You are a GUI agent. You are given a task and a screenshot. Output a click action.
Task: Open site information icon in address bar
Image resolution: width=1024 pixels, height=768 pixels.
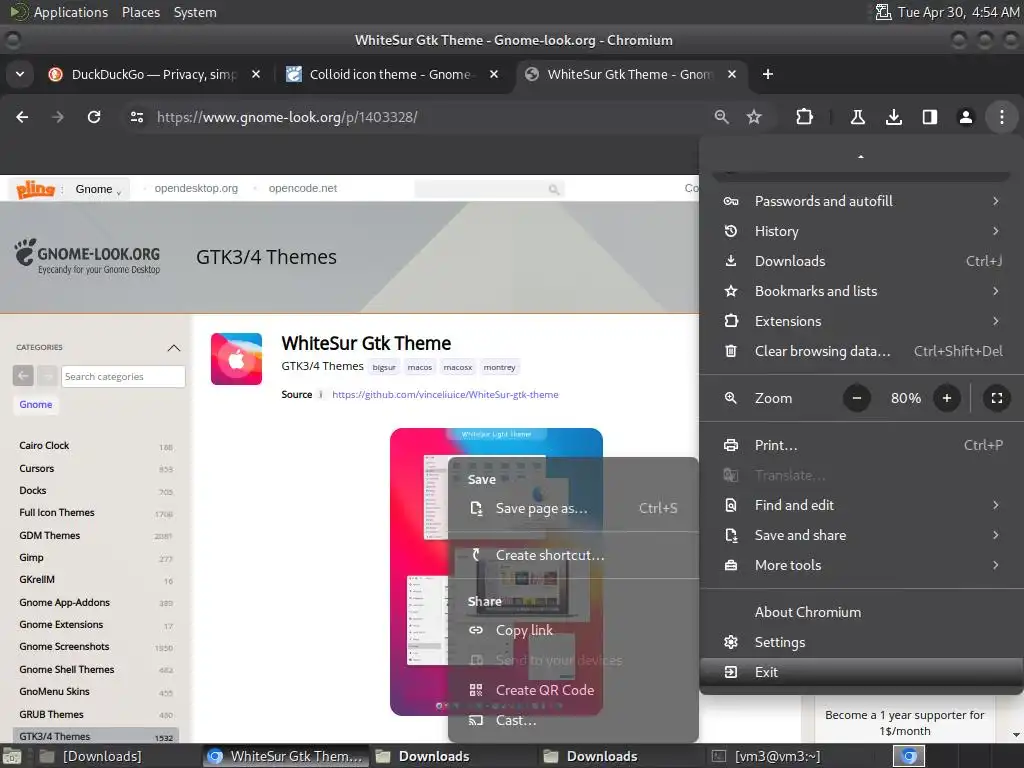tap(136, 117)
